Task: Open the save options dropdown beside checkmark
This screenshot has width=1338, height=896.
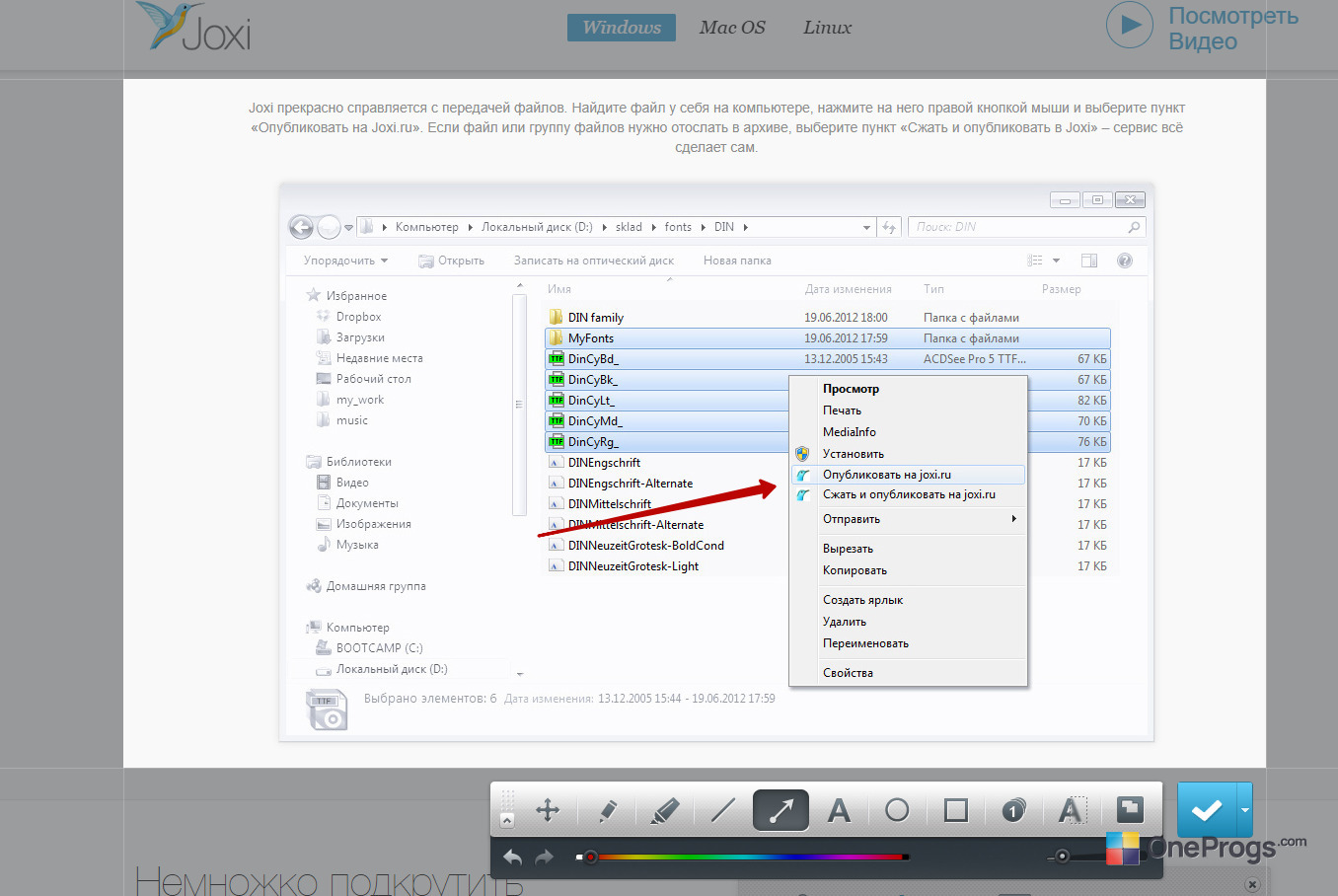Action: (x=1244, y=809)
